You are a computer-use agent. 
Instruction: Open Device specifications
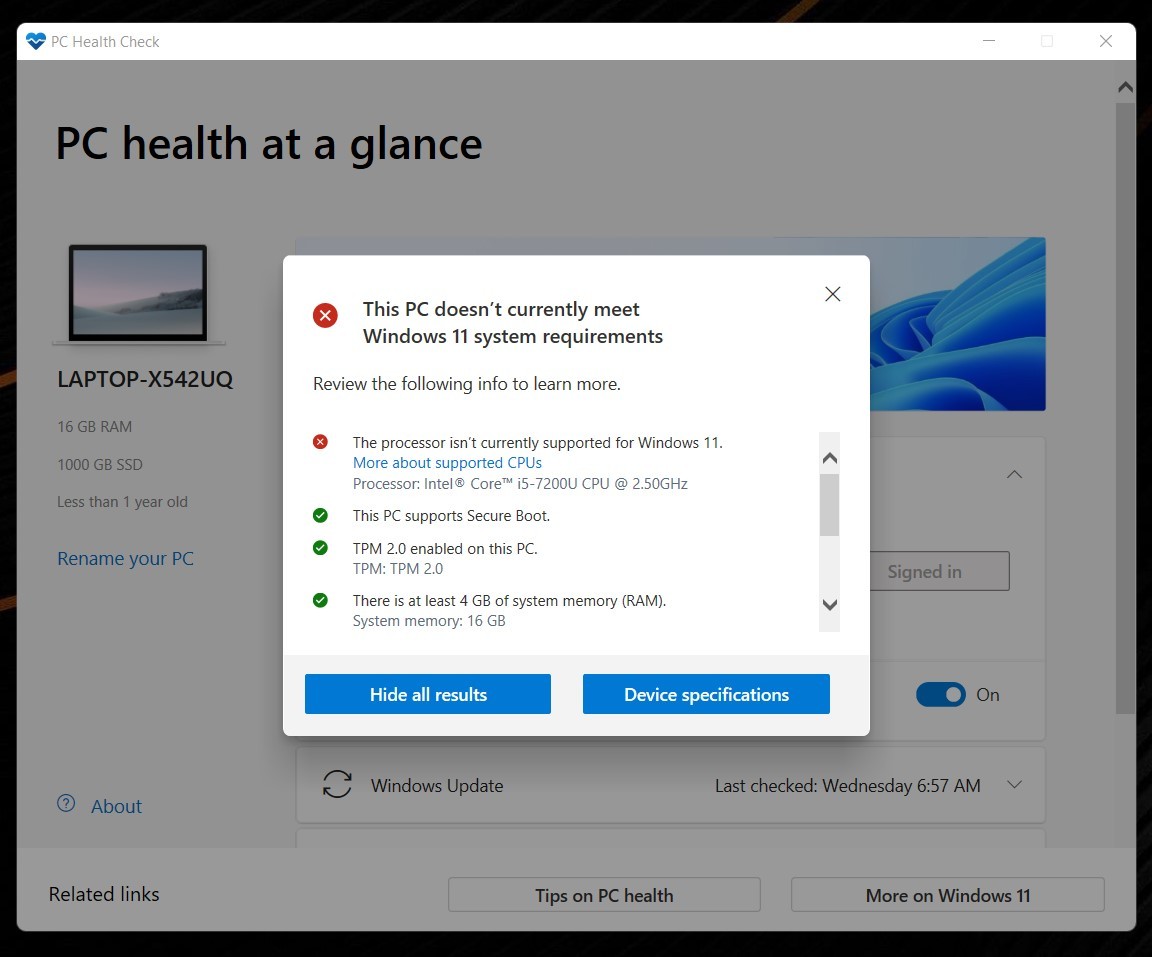706,694
